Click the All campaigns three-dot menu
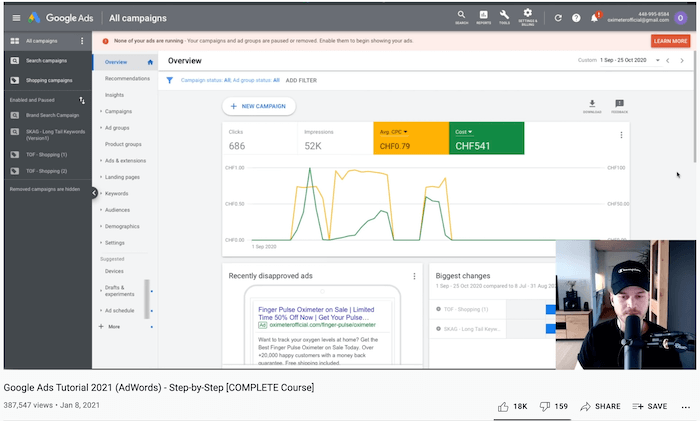Screen dimensions: 700x421 (x=82, y=41)
